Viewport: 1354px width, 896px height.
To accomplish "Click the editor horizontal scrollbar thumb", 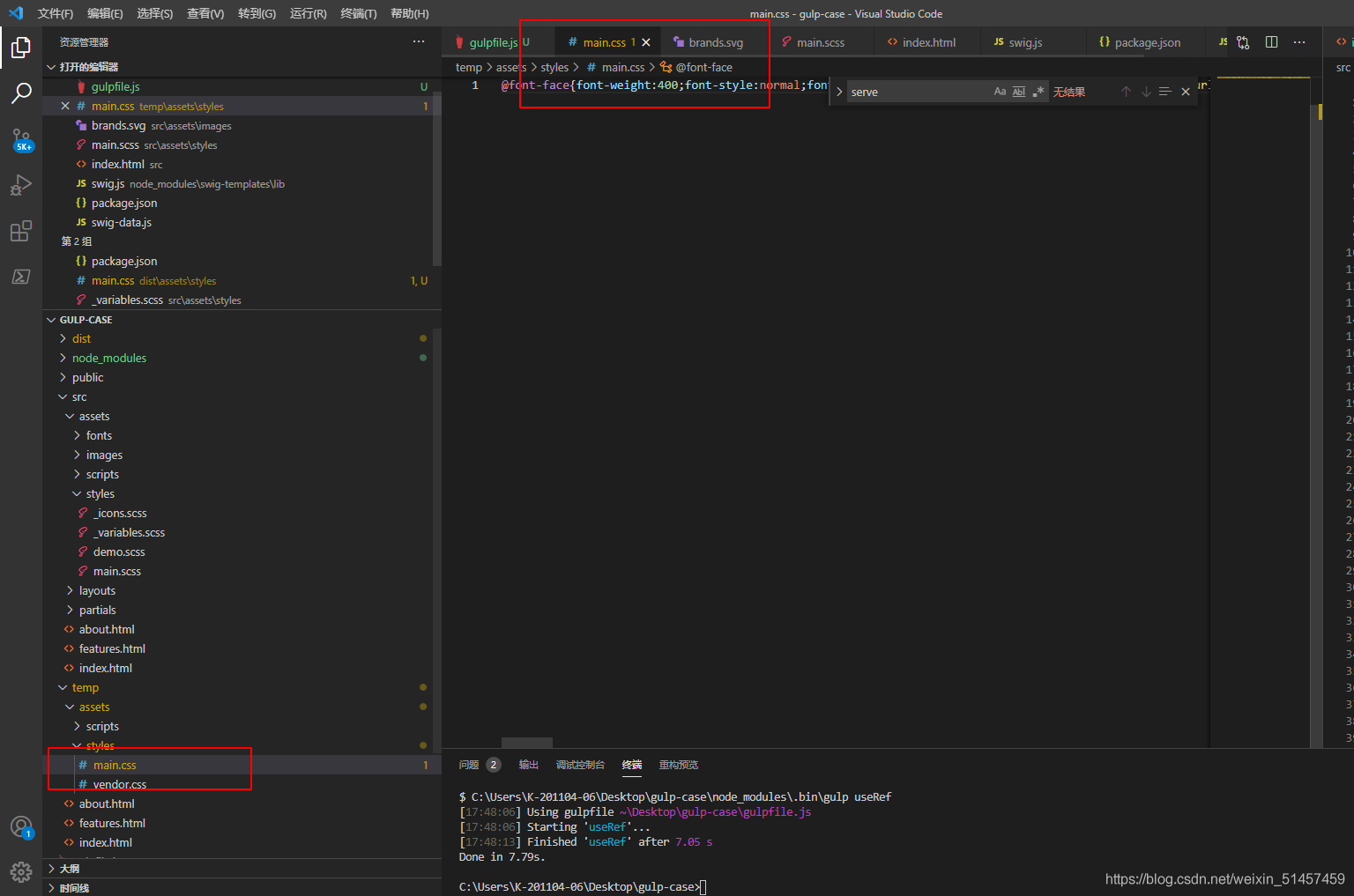I will pos(527,743).
